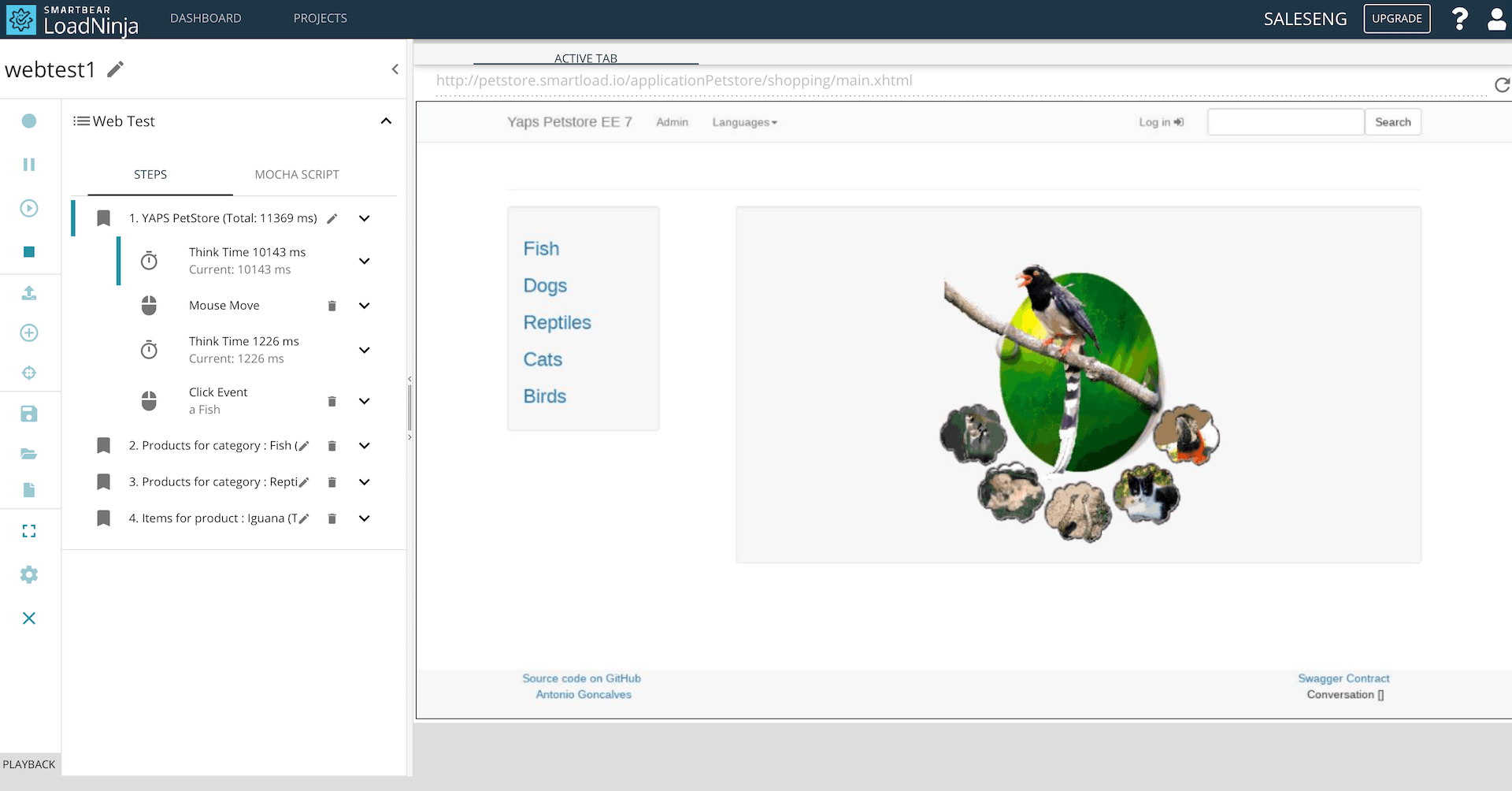Open the settings gear icon
Screen dimensions: 1512x791
[29, 575]
